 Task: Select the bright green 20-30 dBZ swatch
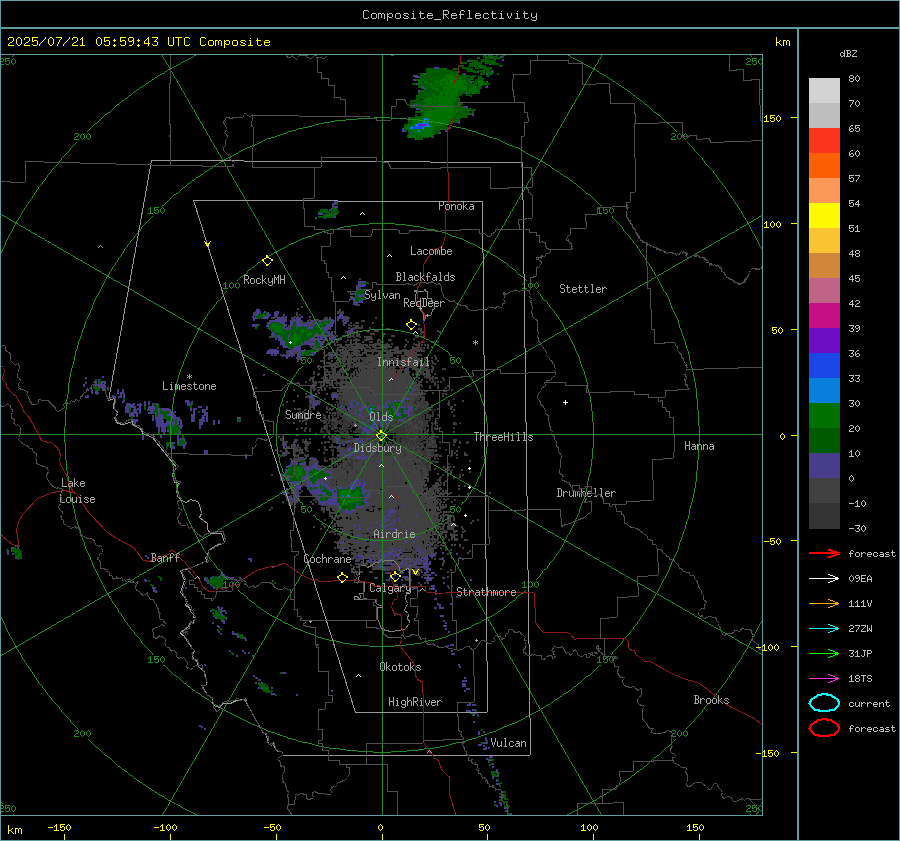point(824,416)
